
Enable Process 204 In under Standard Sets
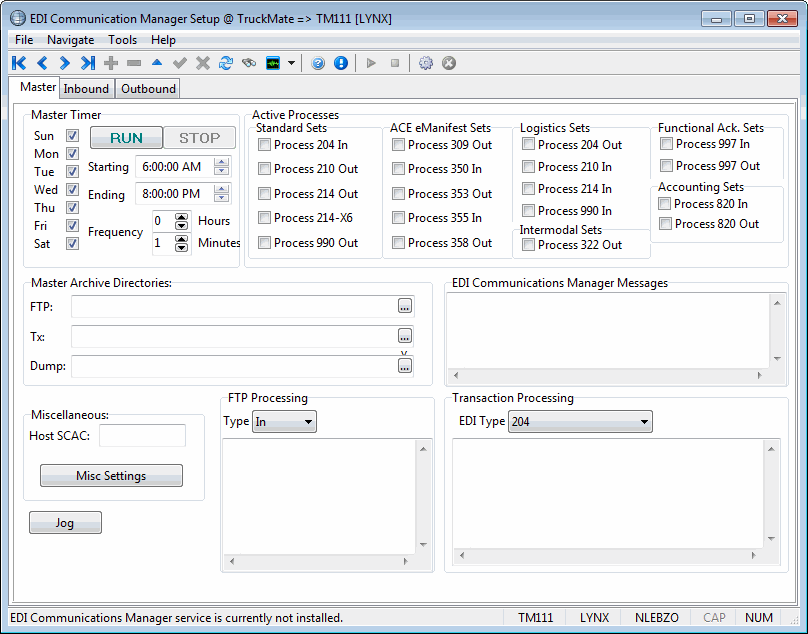pyautogui.click(x=264, y=145)
